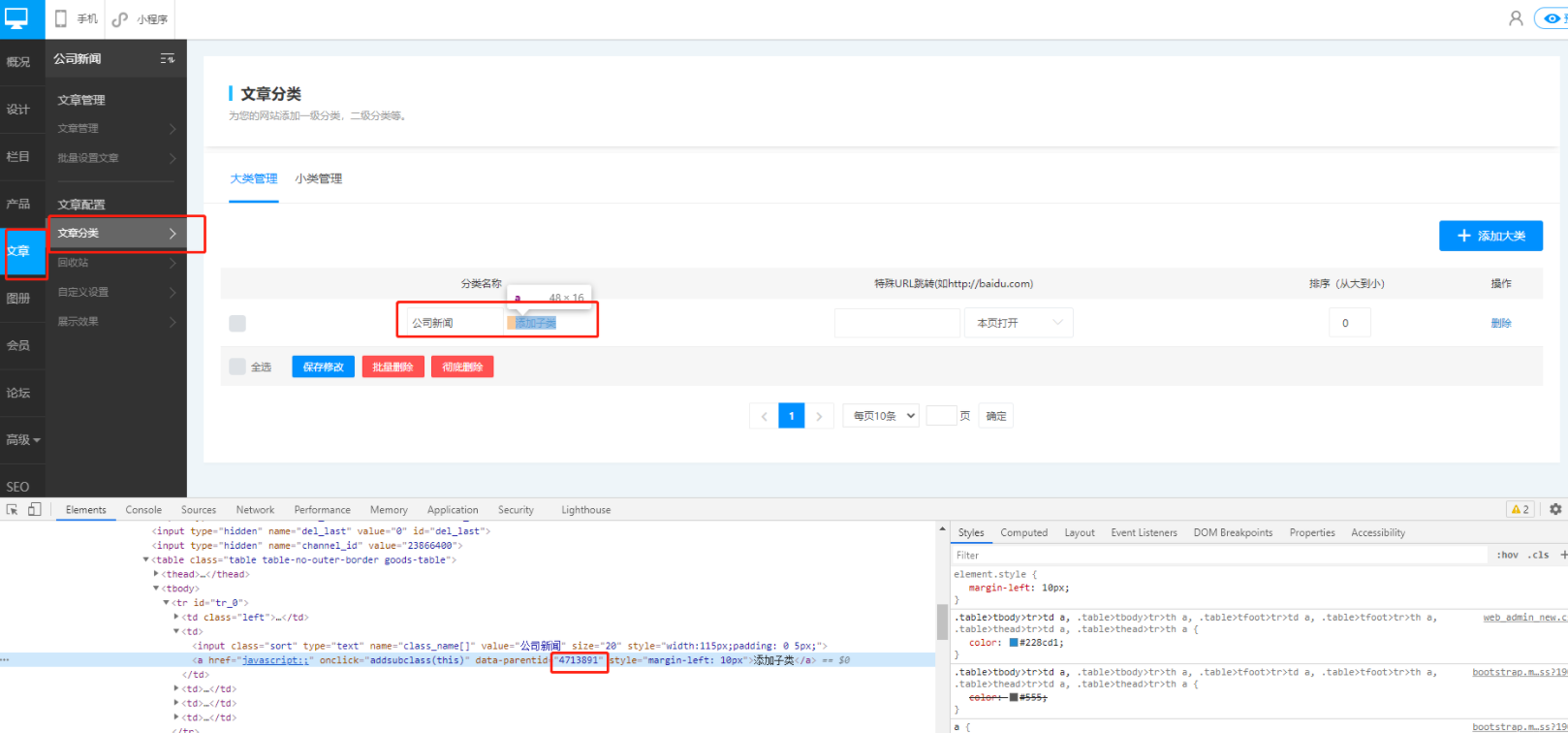
Task: Toggle the :hov element state button
Action: click(1507, 556)
